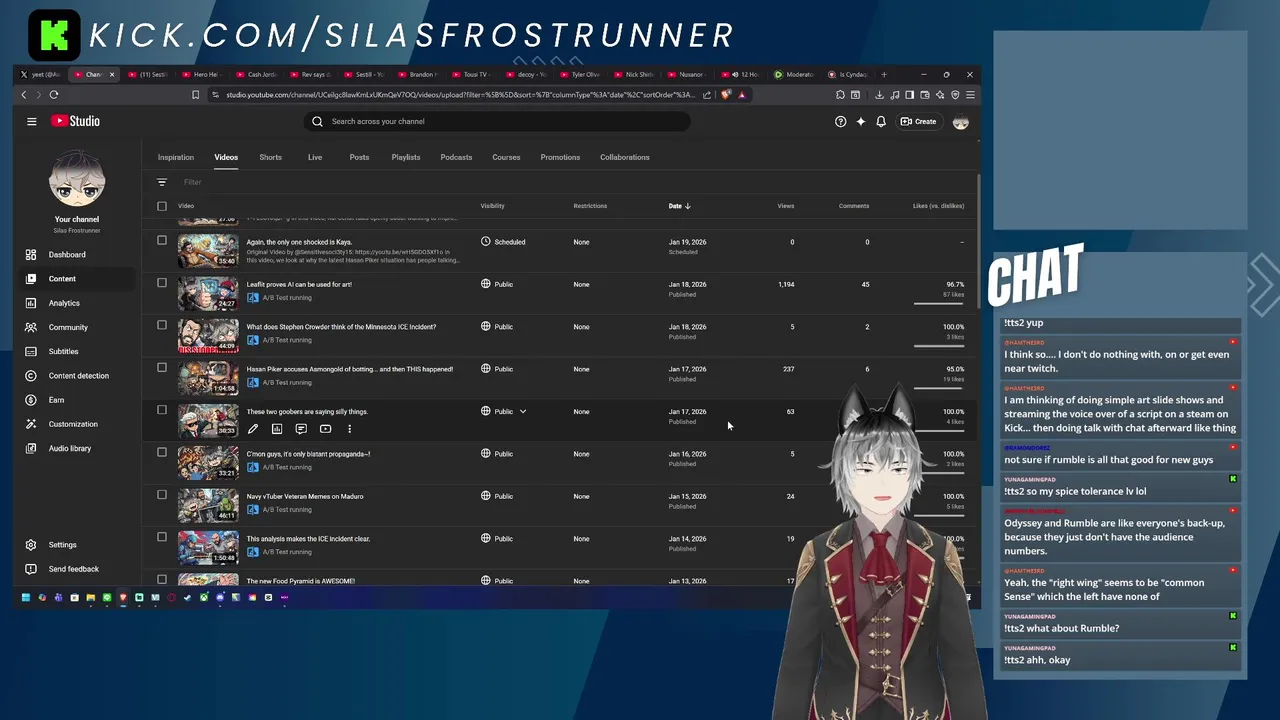Click the Xbox icon in the taskbar
Screen dimensions: 1280x720
(x=203, y=598)
